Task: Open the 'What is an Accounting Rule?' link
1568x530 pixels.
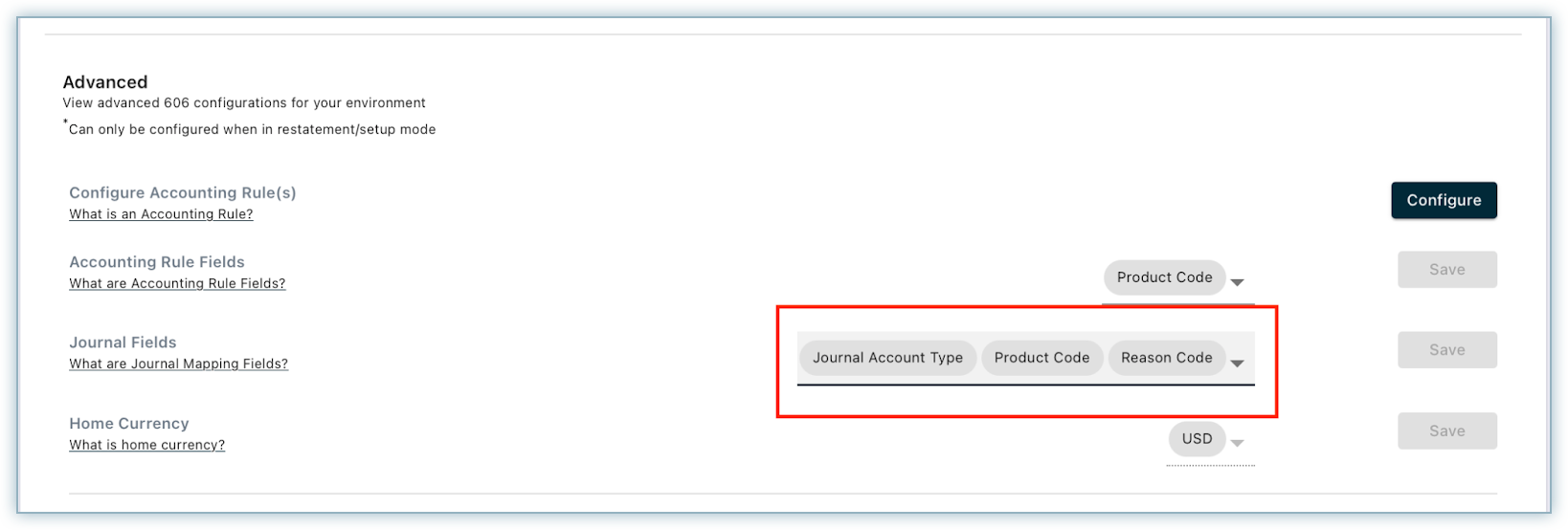Action: 161,214
